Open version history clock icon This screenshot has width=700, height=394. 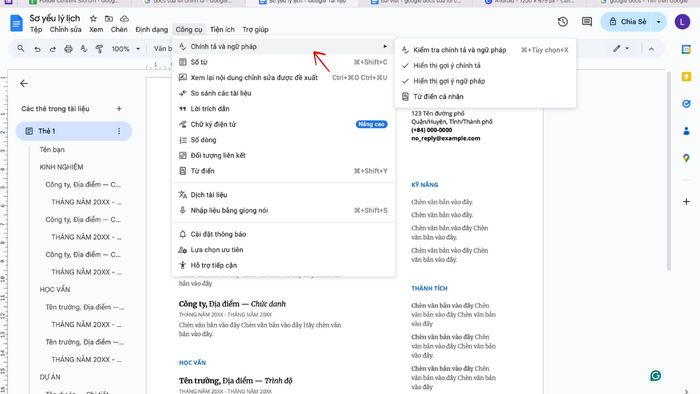coord(562,21)
